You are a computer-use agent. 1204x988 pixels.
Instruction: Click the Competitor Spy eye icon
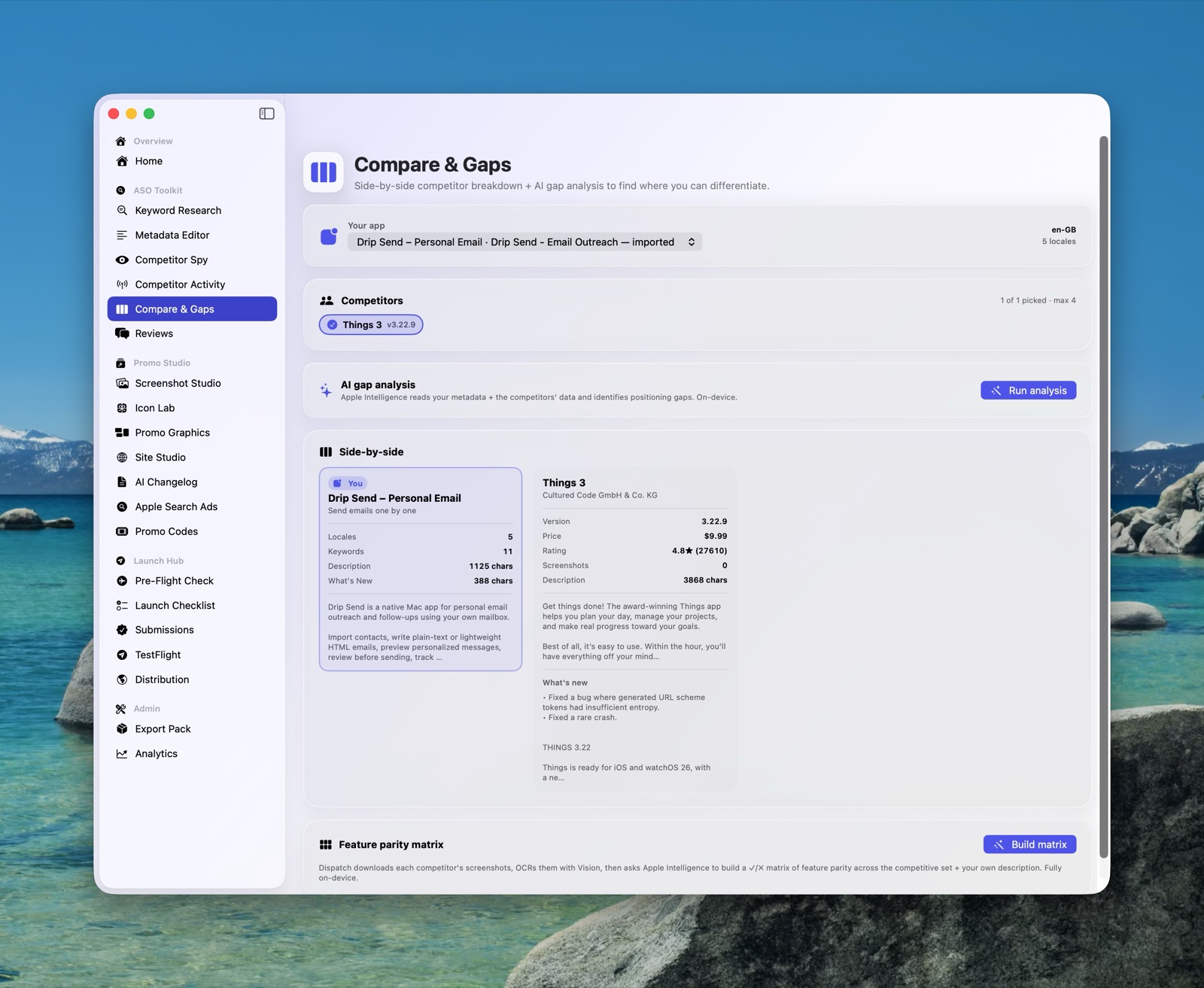point(122,260)
